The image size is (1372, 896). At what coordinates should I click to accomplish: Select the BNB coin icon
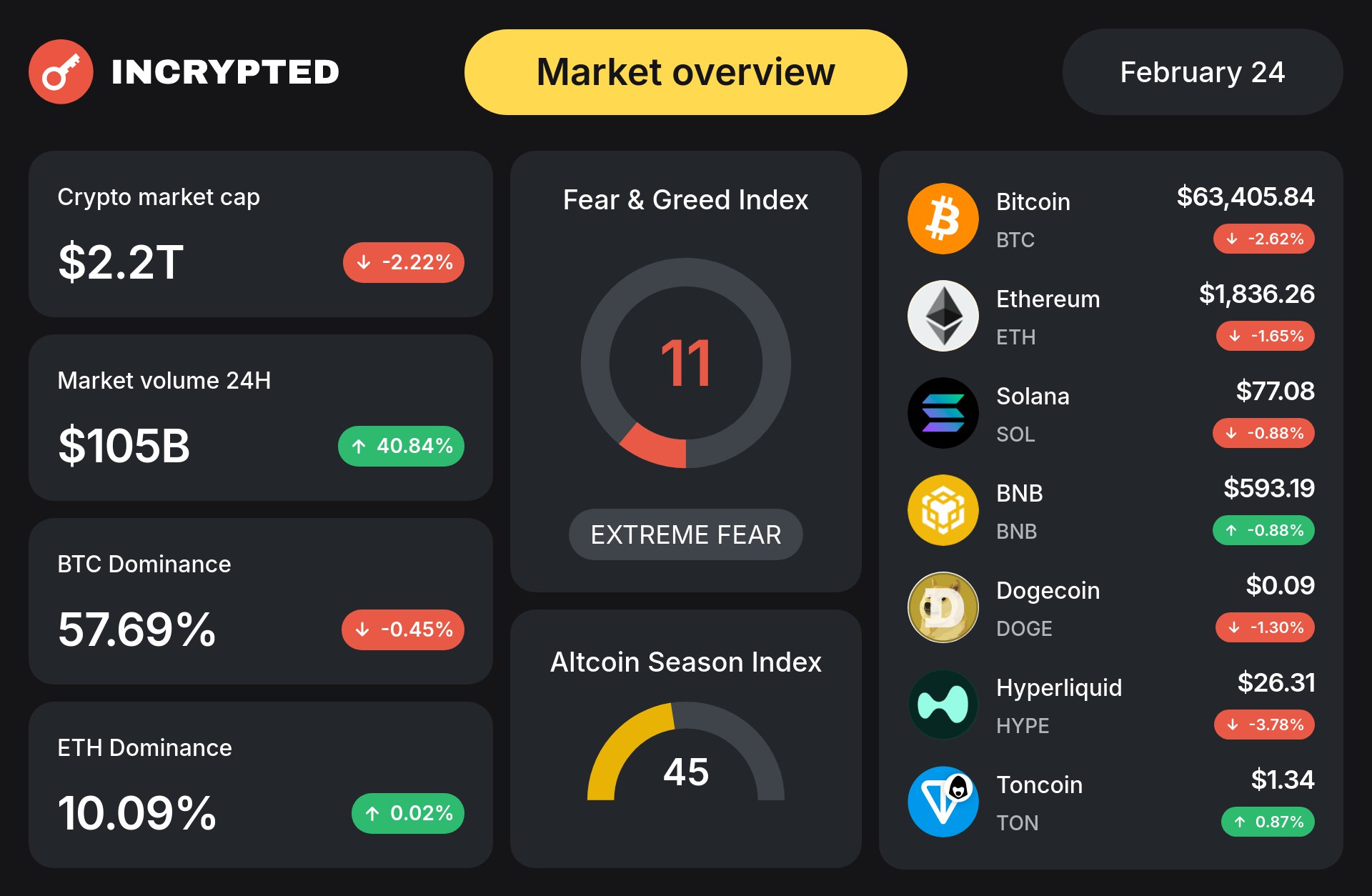pyautogui.click(x=943, y=510)
